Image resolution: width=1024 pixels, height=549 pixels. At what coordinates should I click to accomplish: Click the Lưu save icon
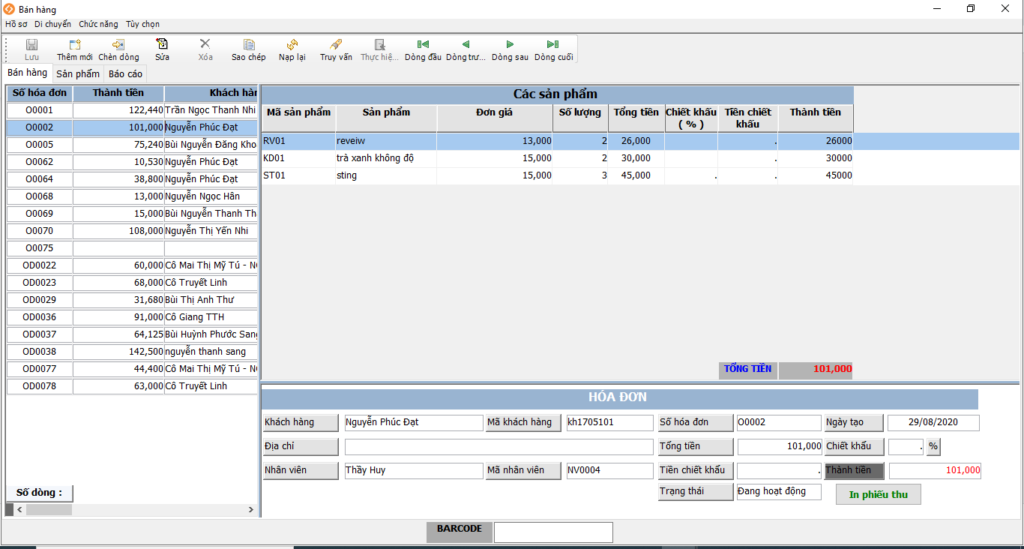(x=32, y=45)
